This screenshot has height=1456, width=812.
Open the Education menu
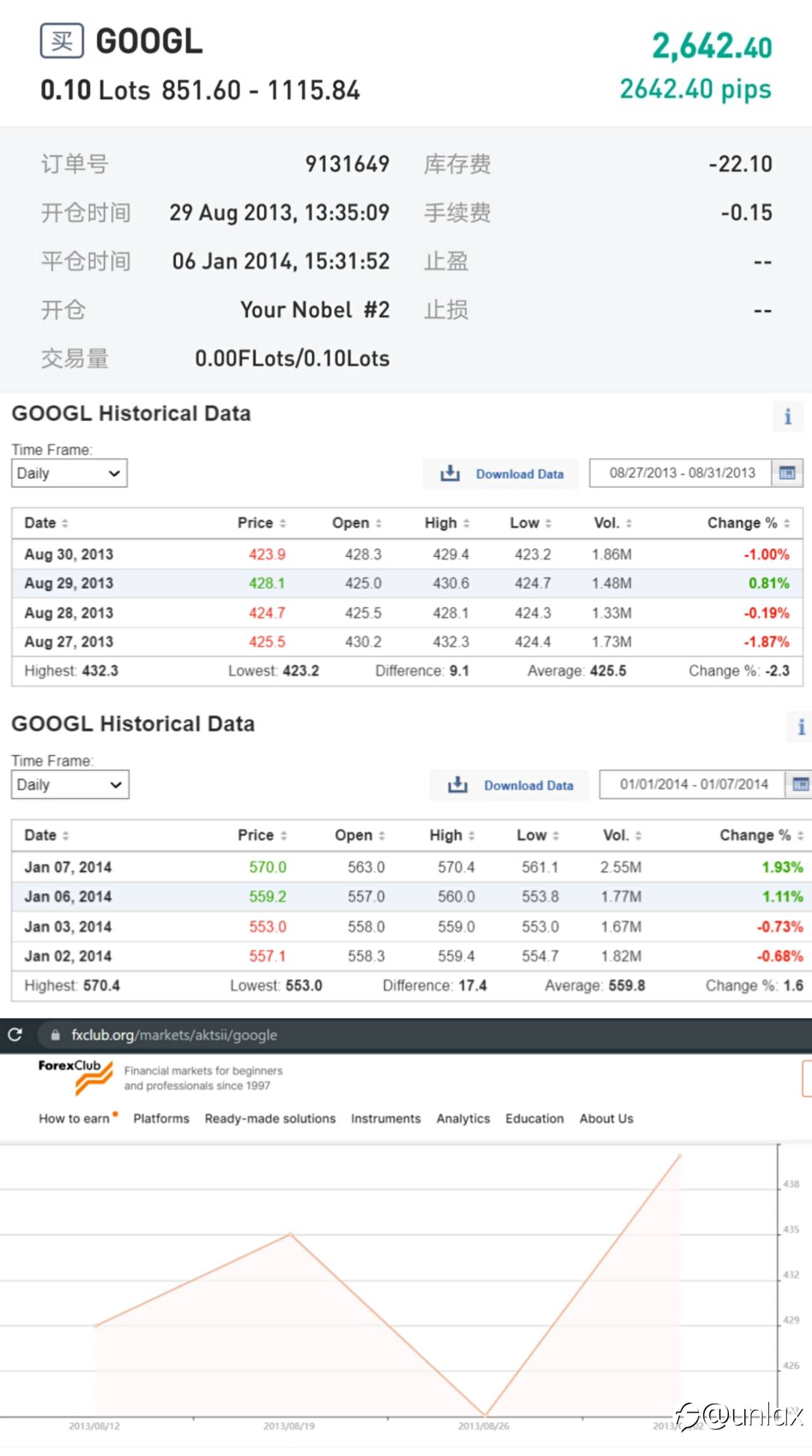(535, 1118)
